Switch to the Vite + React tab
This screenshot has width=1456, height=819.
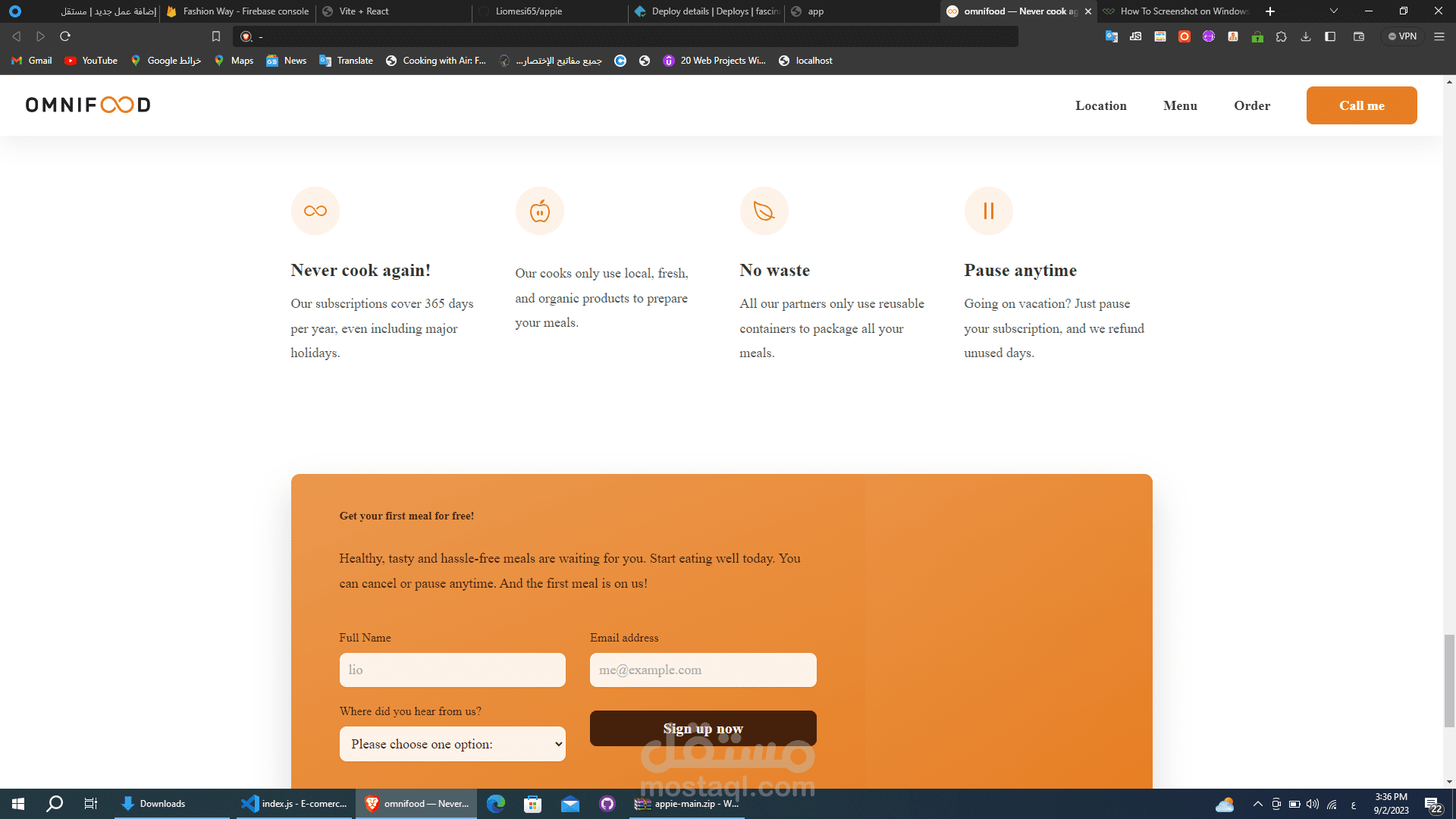point(364,11)
